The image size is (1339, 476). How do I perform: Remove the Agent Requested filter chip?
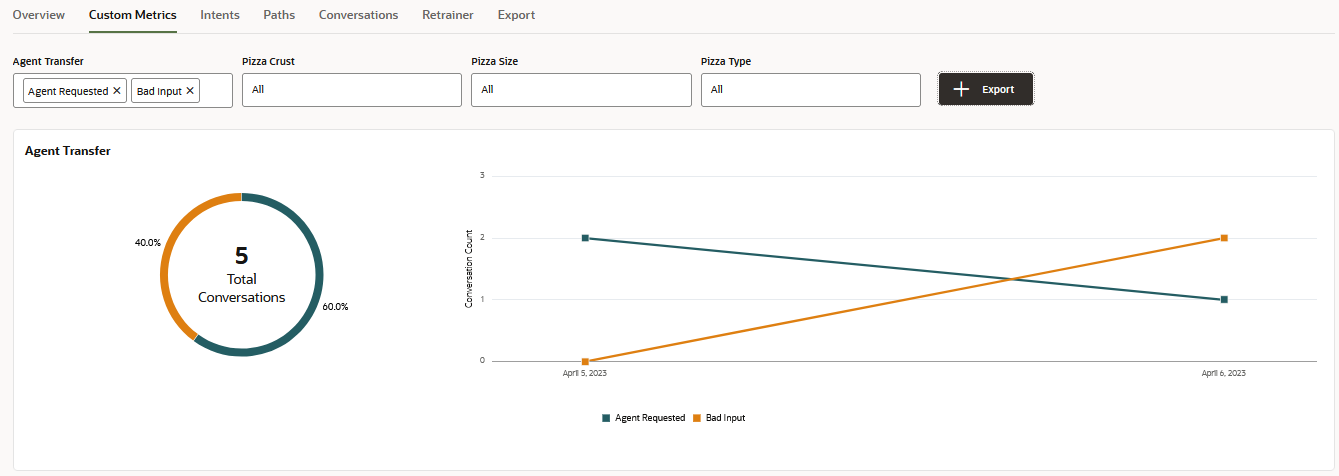[117, 91]
